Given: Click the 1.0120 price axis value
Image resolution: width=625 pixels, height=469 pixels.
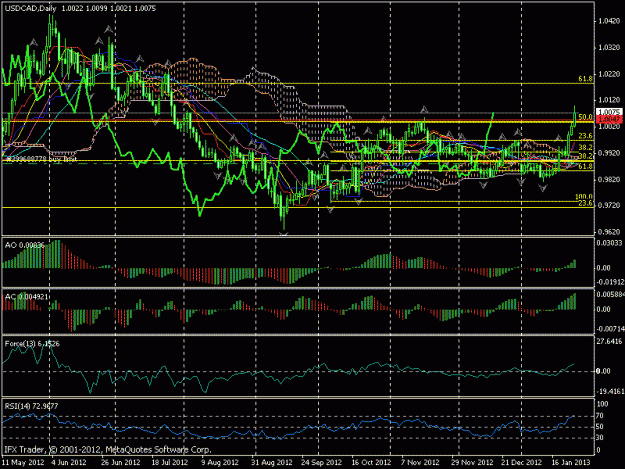Looking at the screenshot, I should 609,100.
